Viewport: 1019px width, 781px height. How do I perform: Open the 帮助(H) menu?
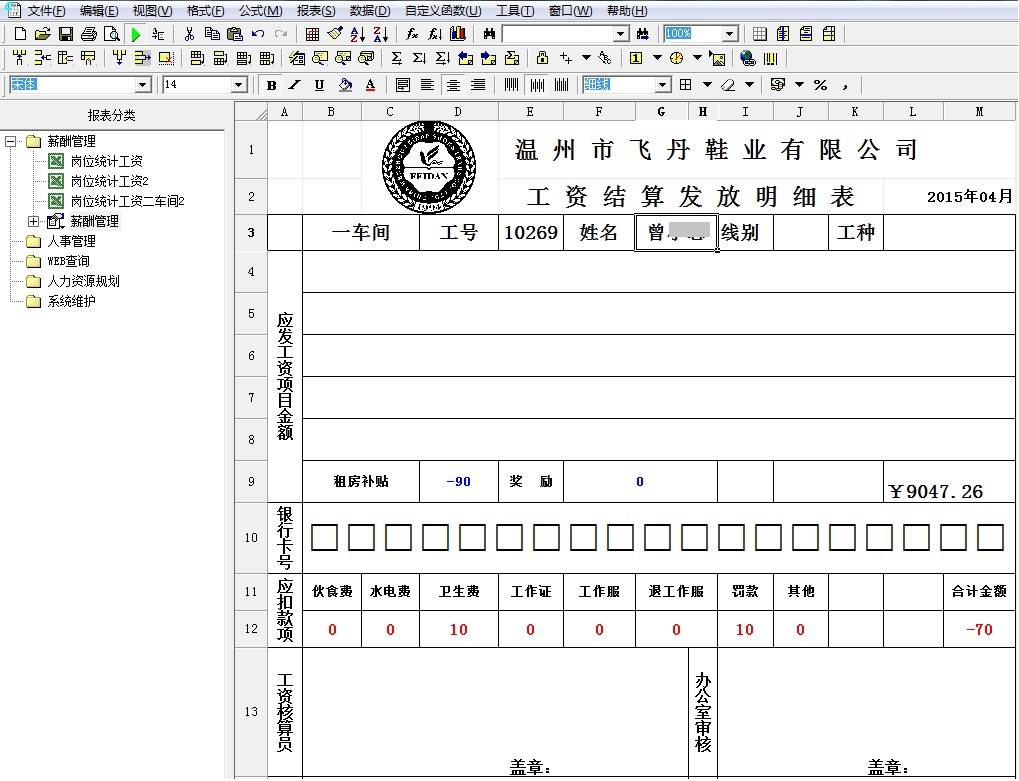pyautogui.click(x=627, y=11)
